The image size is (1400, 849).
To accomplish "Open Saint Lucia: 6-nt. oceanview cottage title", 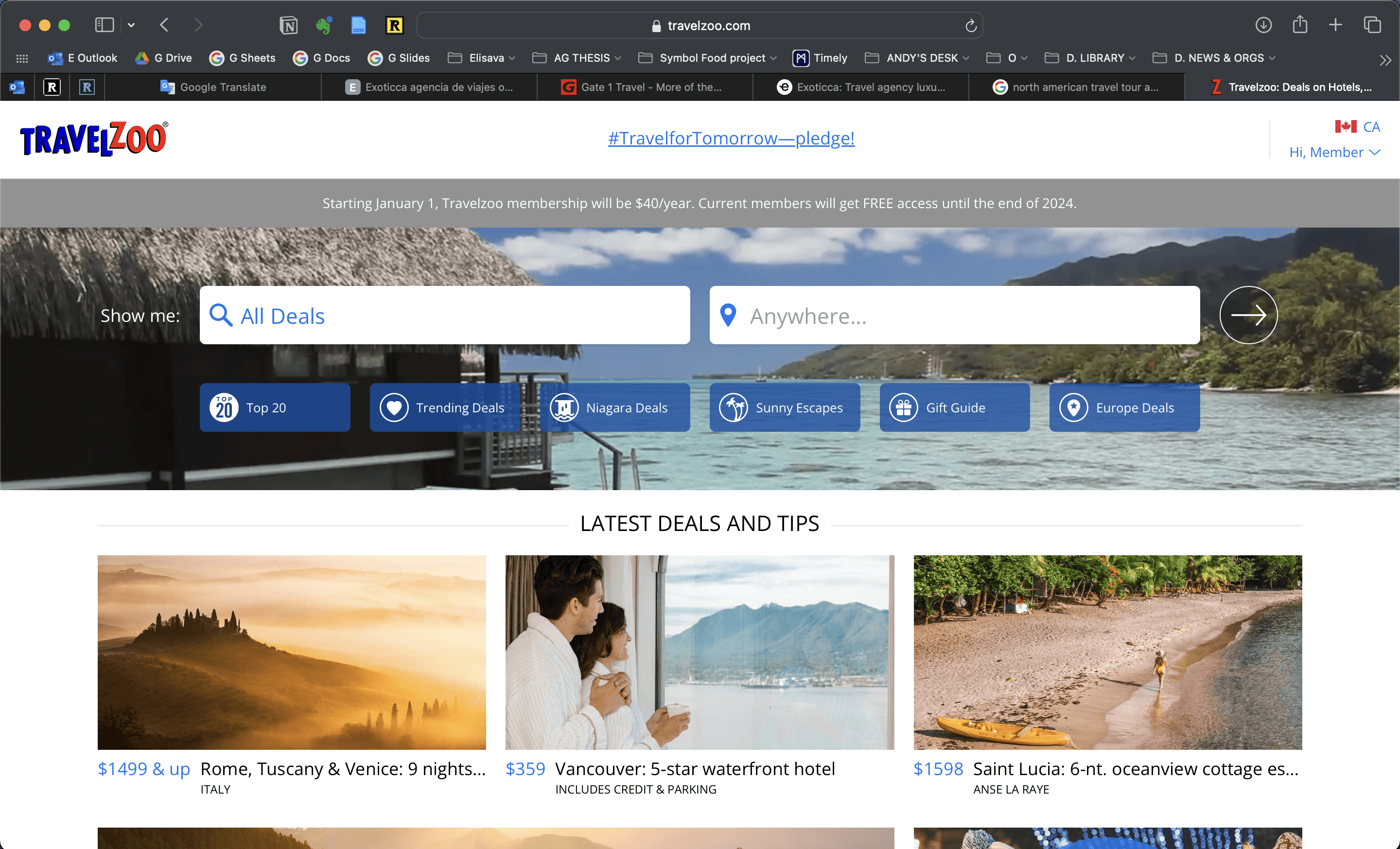I will (1136, 768).
